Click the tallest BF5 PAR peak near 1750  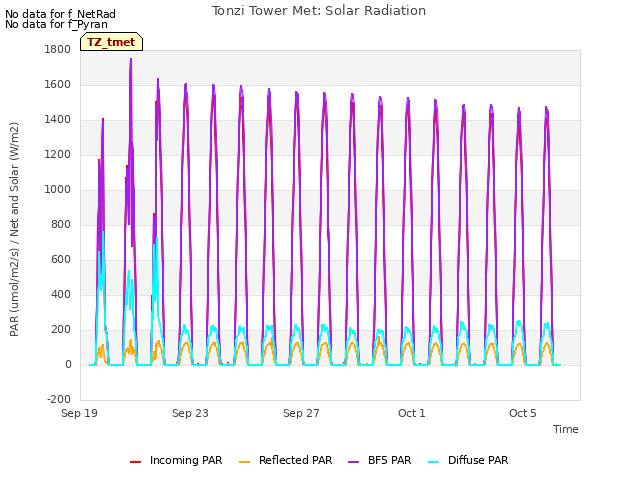click(131, 60)
